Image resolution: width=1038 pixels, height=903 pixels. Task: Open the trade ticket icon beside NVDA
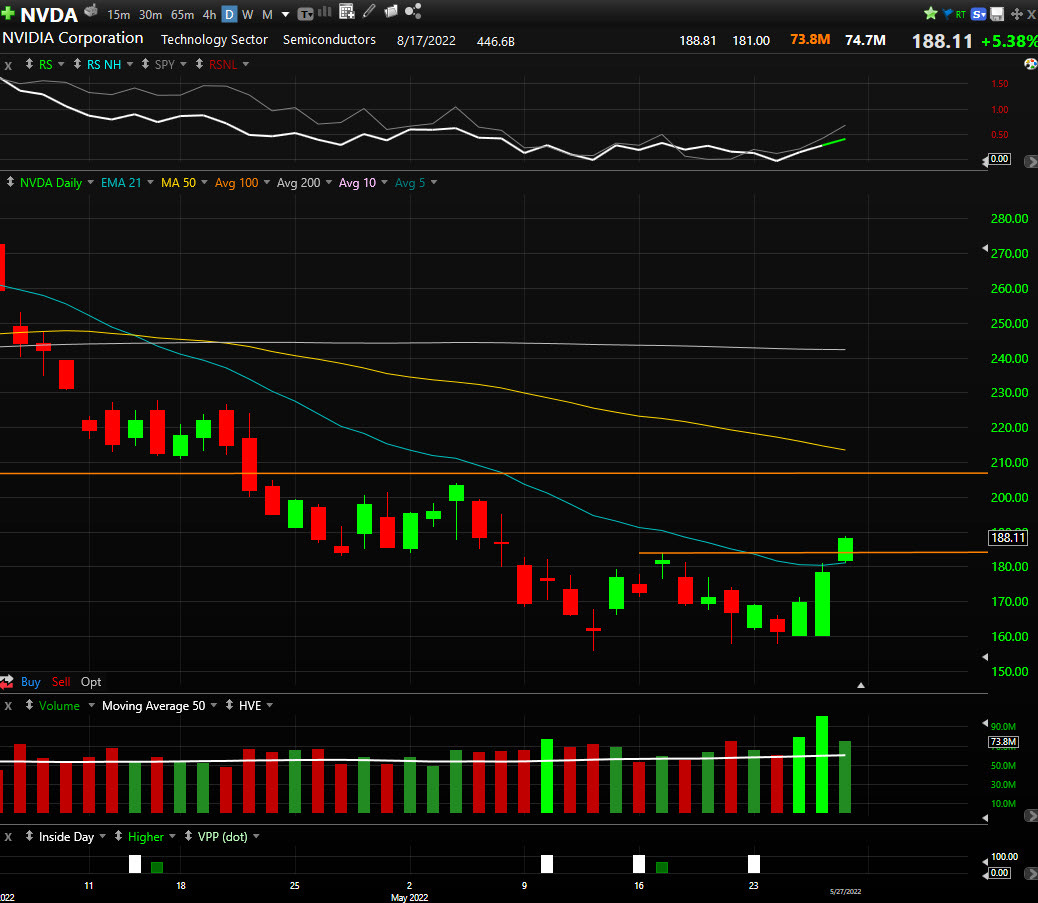[x=91, y=11]
